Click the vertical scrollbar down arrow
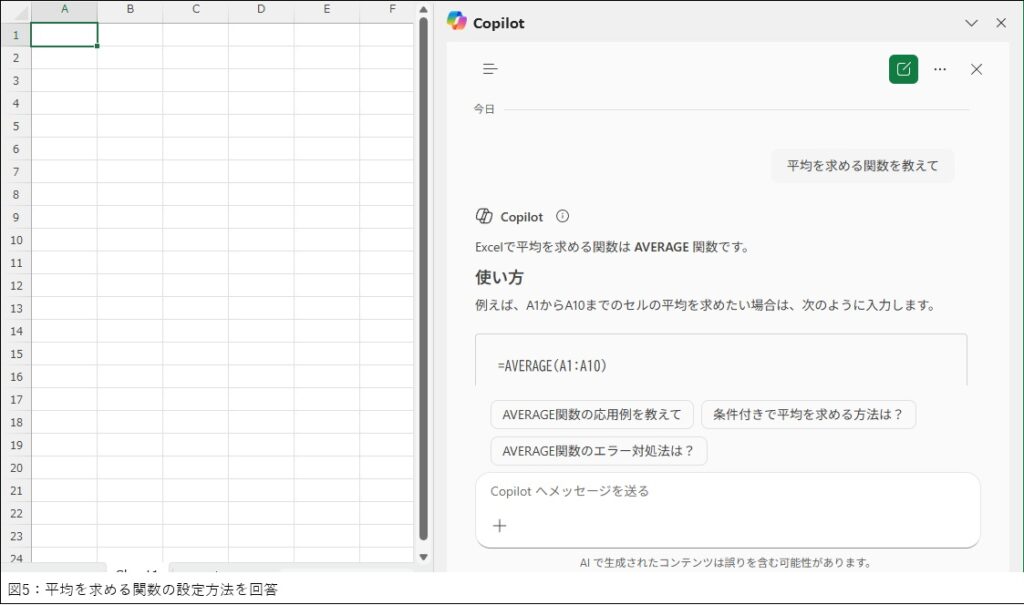Image resolution: width=1024 pixels, height=605 pixels. coord(423,556)
